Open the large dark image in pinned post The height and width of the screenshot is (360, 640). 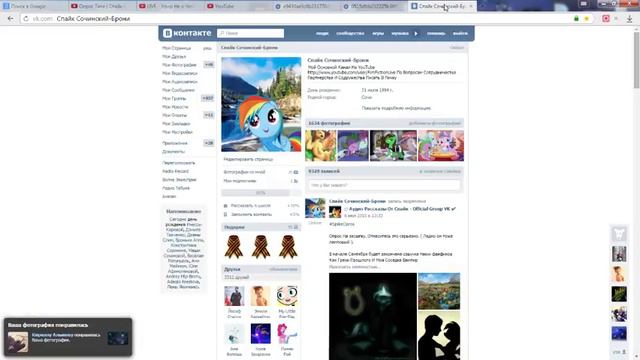tap(373, 316)
